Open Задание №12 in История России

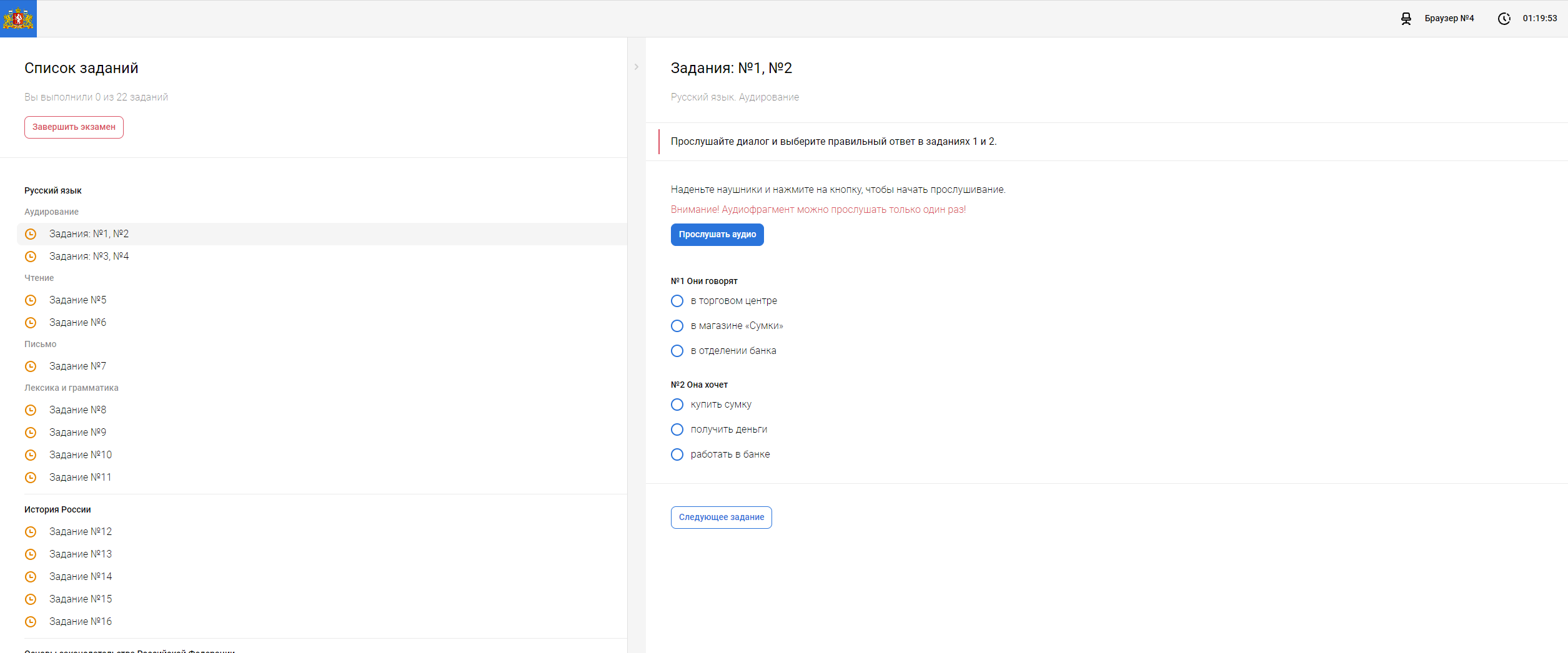point(80,532)
